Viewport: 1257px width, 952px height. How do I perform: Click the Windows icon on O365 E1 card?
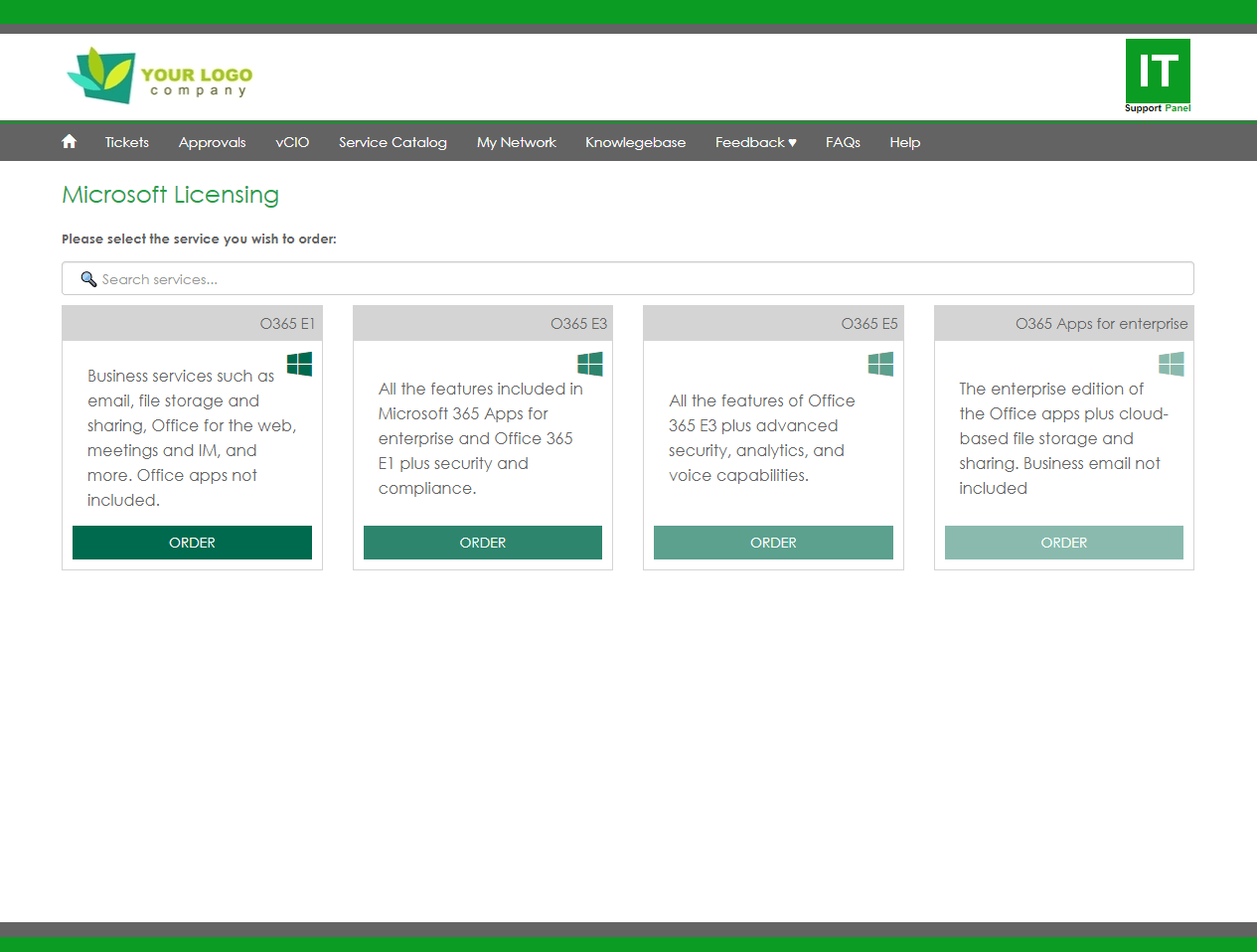click(299, 364)
